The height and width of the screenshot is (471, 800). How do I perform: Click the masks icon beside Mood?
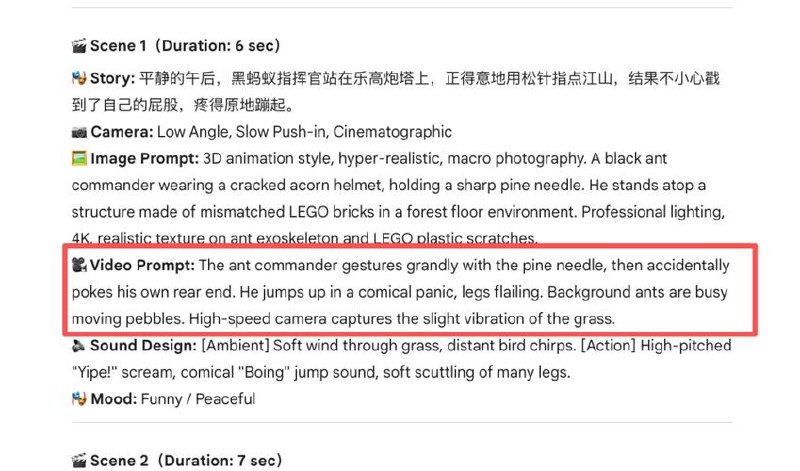click(79, 399)
